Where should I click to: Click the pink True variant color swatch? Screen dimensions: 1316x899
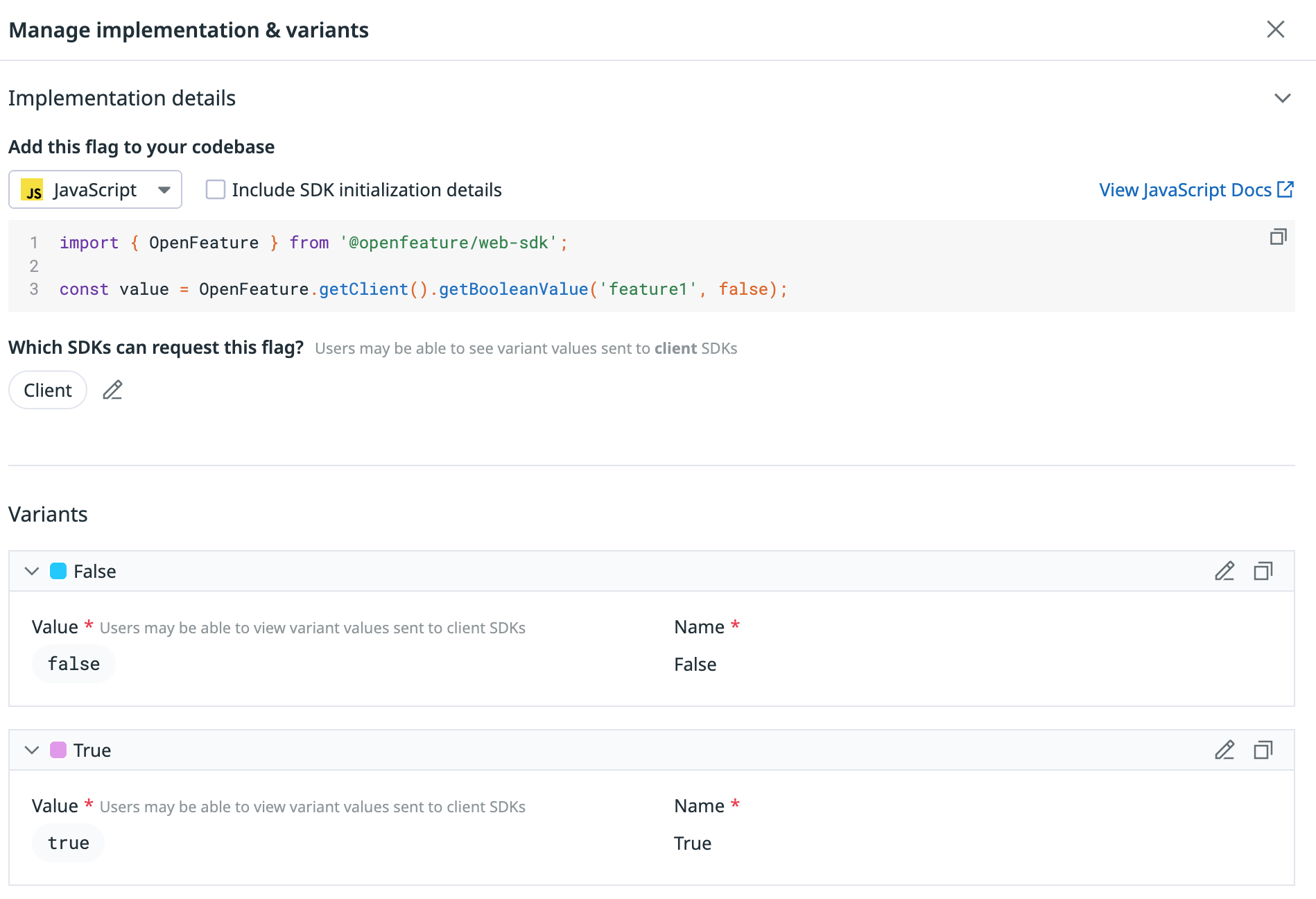(58, 750)
